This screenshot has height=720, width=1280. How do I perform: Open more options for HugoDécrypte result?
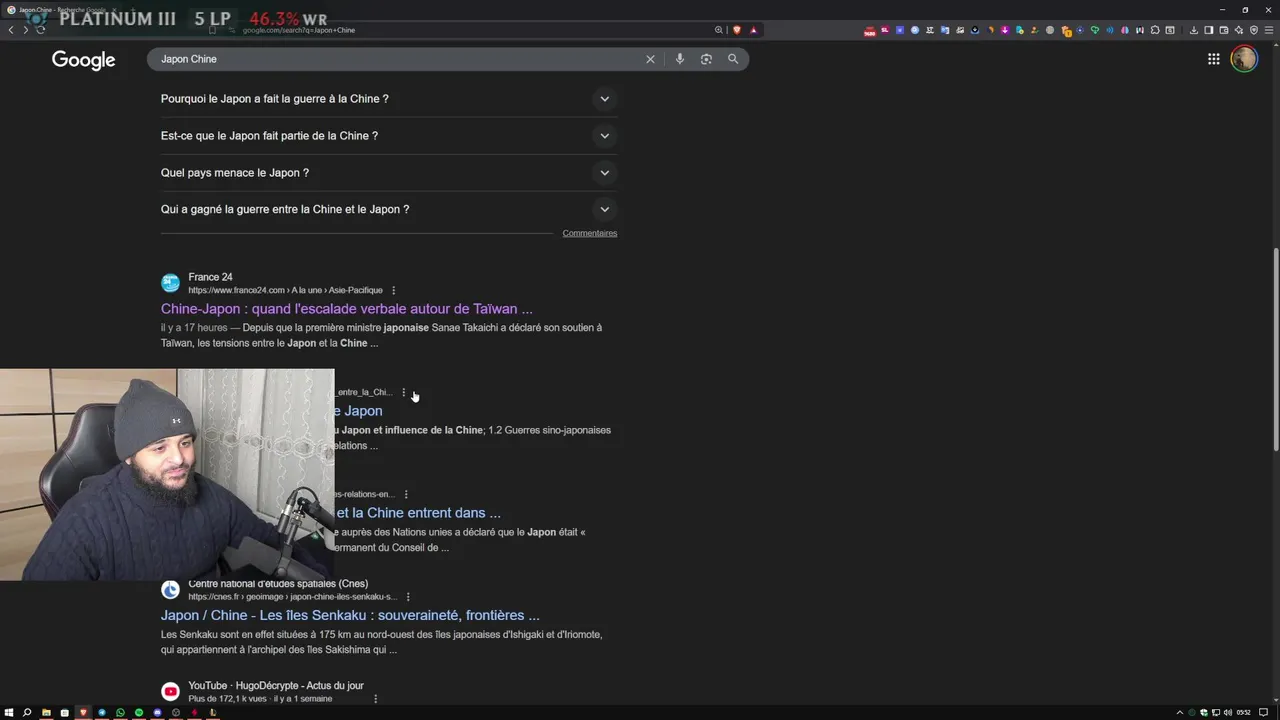click(x=376, y=699)
